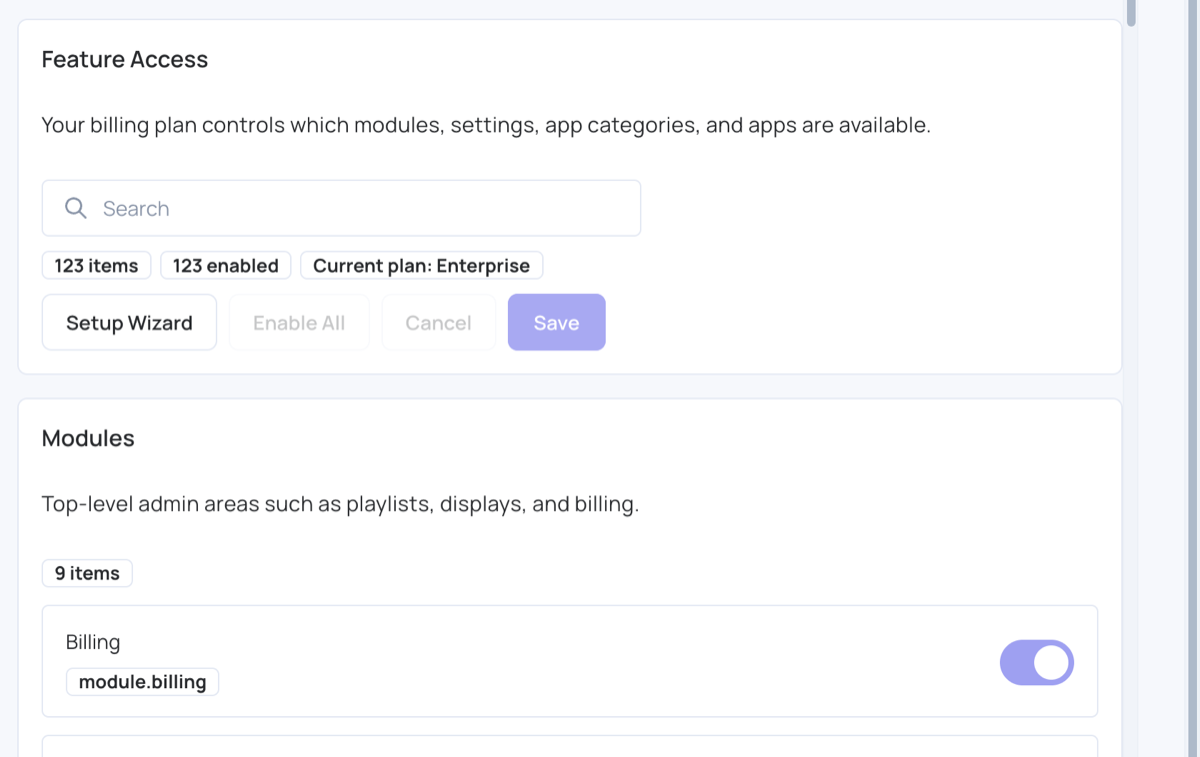The width and height of the screenshot is (1200, 757).
Task: Click the 9 items badge under Modules
Action: [87, 573]
